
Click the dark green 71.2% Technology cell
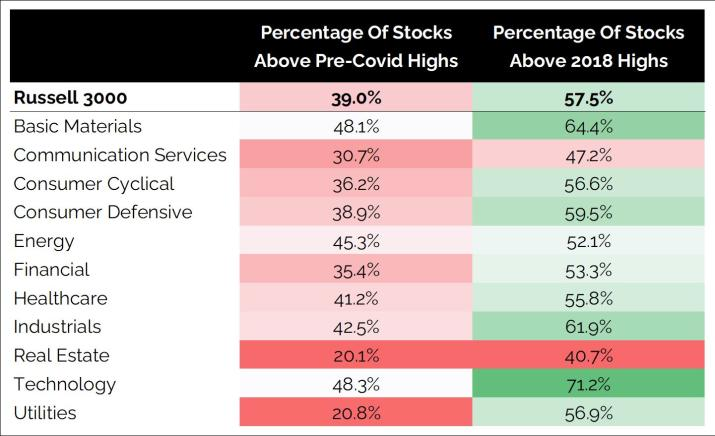click(588, 384)
